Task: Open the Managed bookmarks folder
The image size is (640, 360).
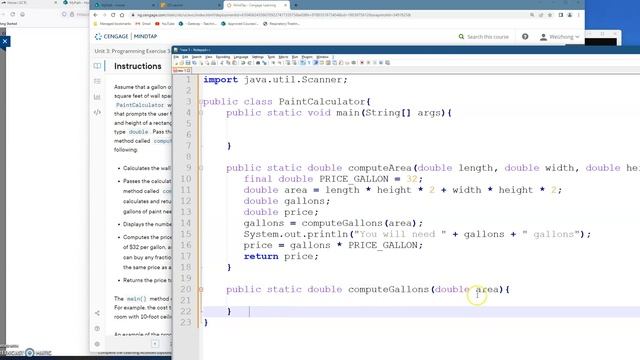Action: [x=112, y=24]
